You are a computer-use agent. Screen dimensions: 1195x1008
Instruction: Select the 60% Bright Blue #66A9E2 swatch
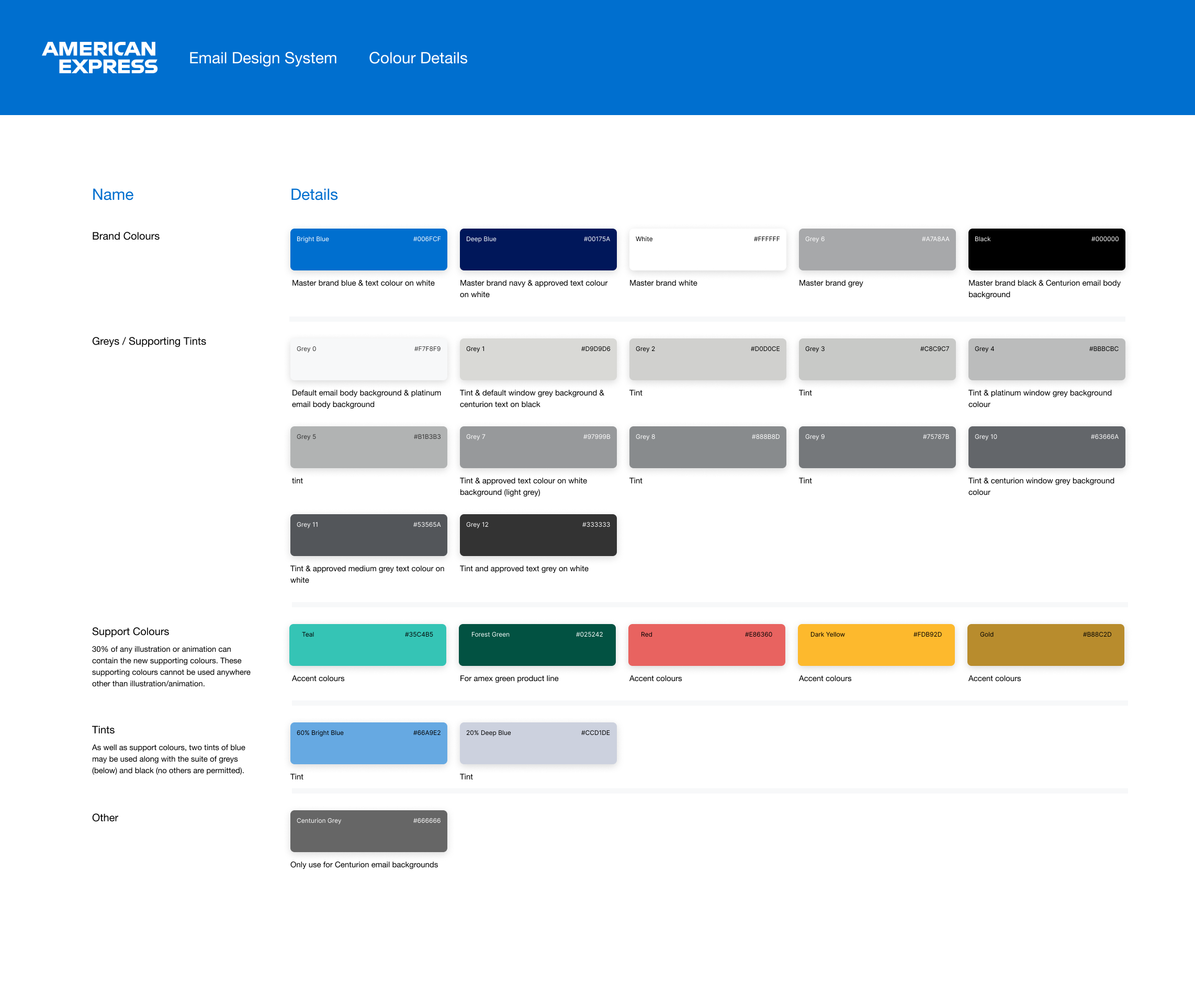tap(369, 743)
